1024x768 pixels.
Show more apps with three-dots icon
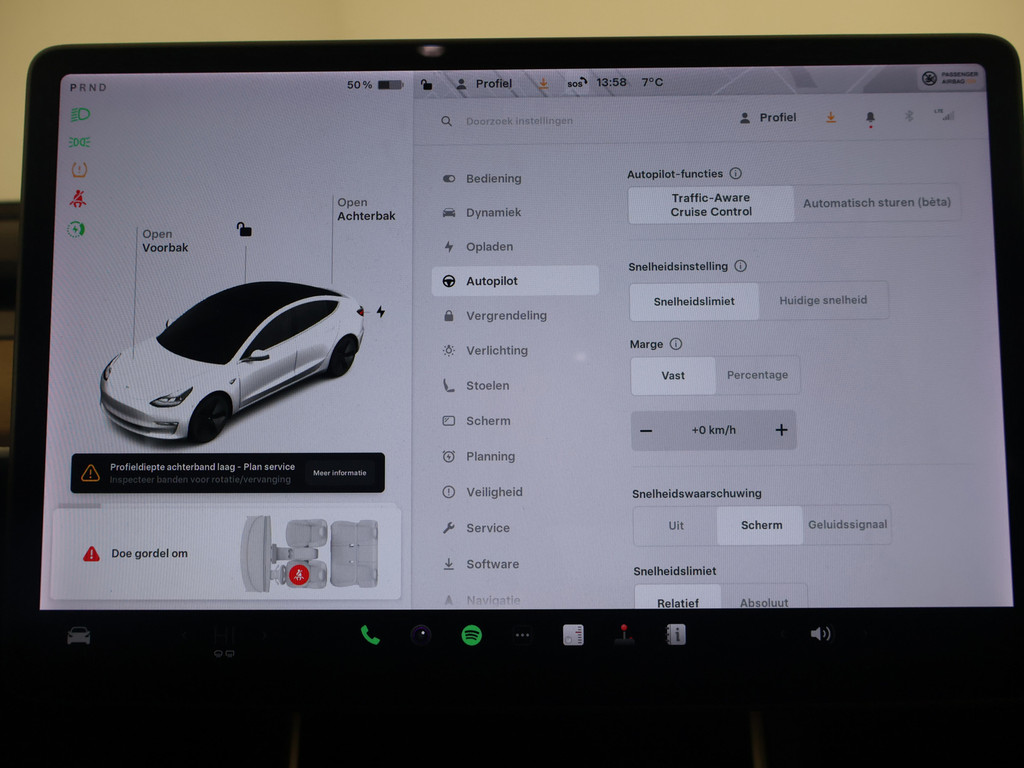[522, 635]
